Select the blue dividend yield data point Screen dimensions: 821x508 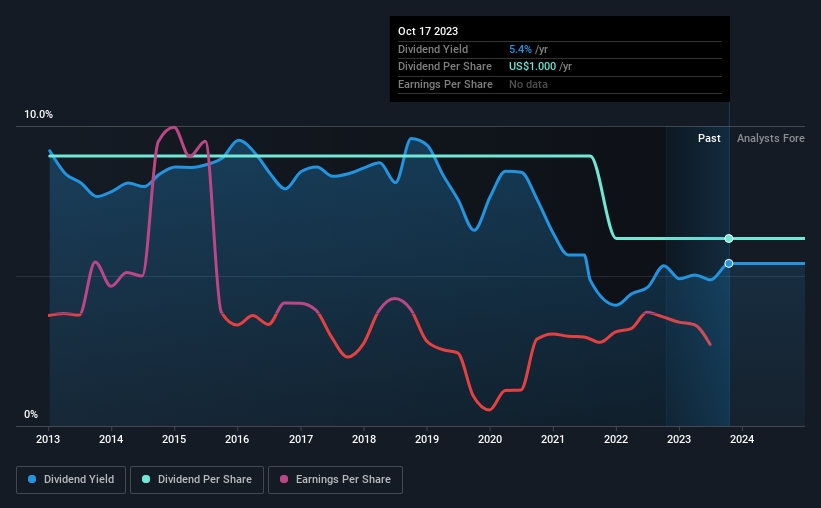tap(729, 263)
